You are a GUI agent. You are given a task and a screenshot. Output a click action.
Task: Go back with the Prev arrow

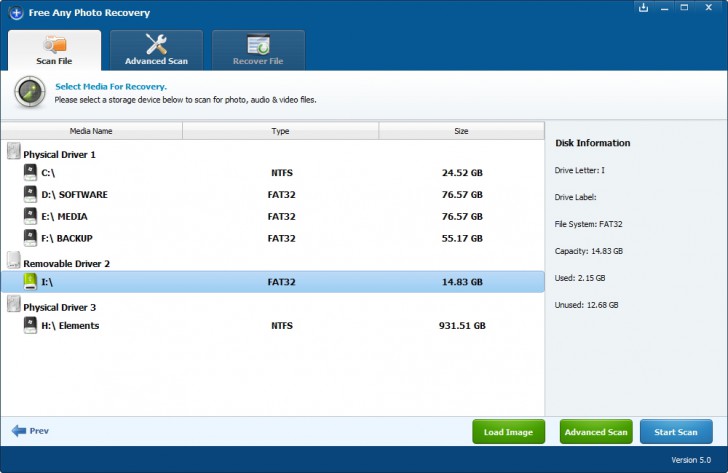[30, 431]
